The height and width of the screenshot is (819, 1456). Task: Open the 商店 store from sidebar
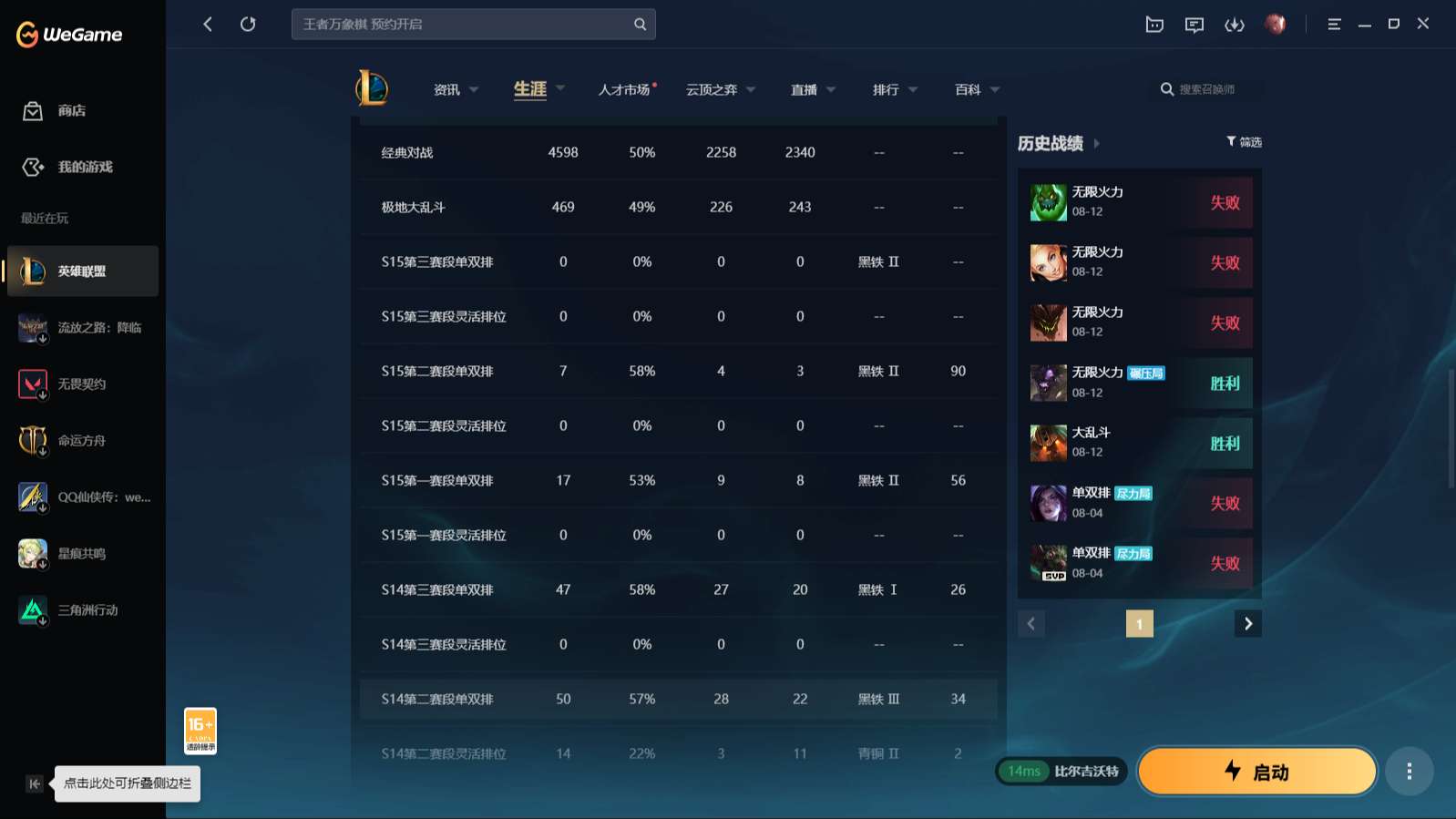pyautogui.click(x=71, y=110)
